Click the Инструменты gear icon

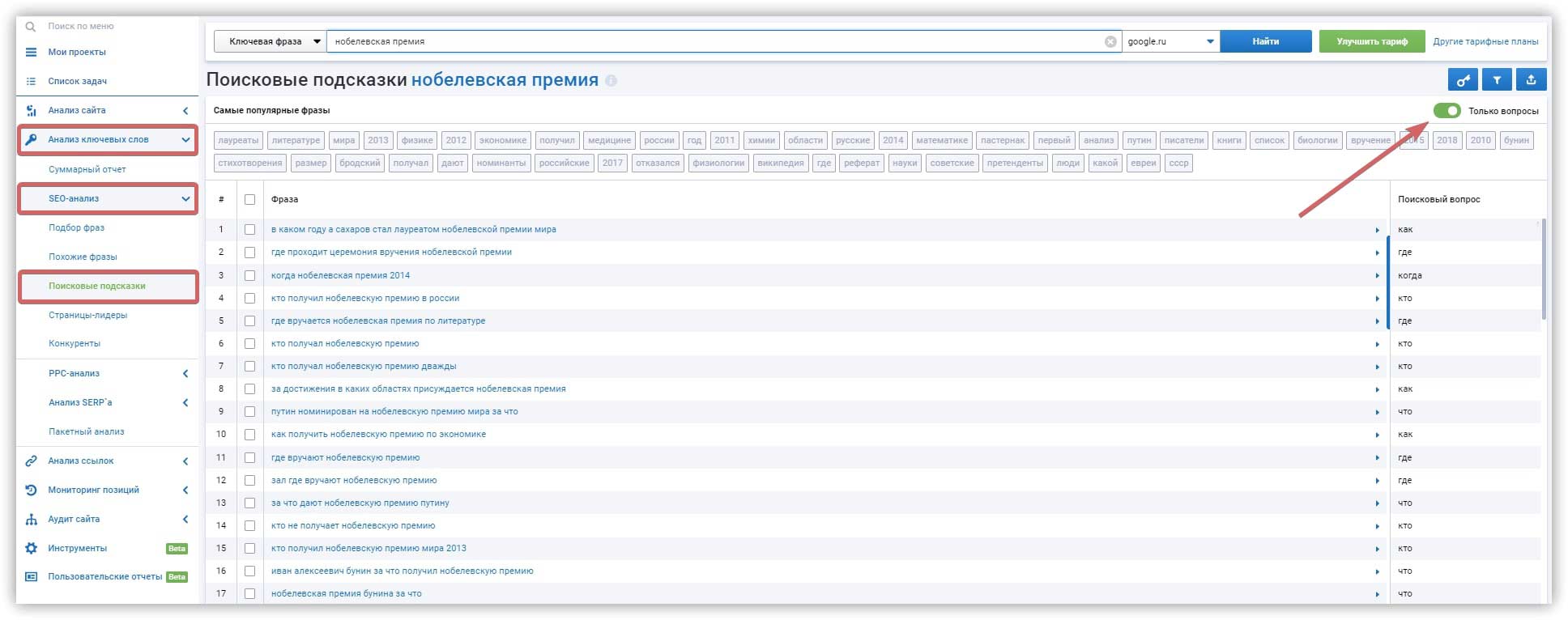[x=31, y=548]
